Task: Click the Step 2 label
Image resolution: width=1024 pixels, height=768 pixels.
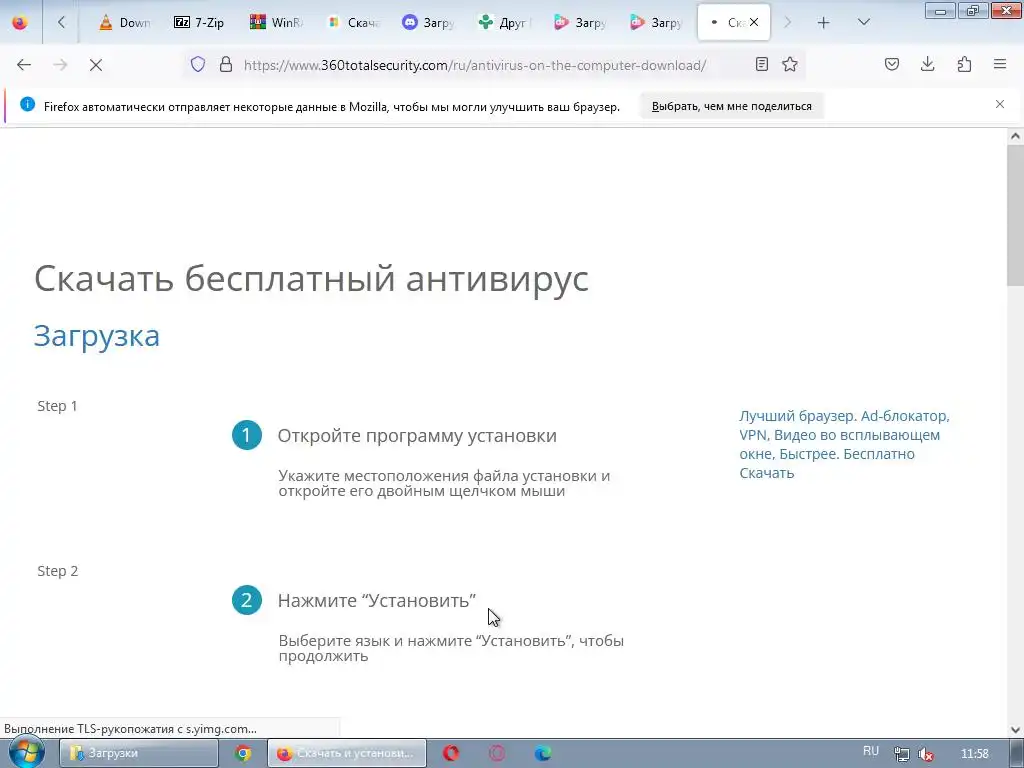Action: [57, 571]
